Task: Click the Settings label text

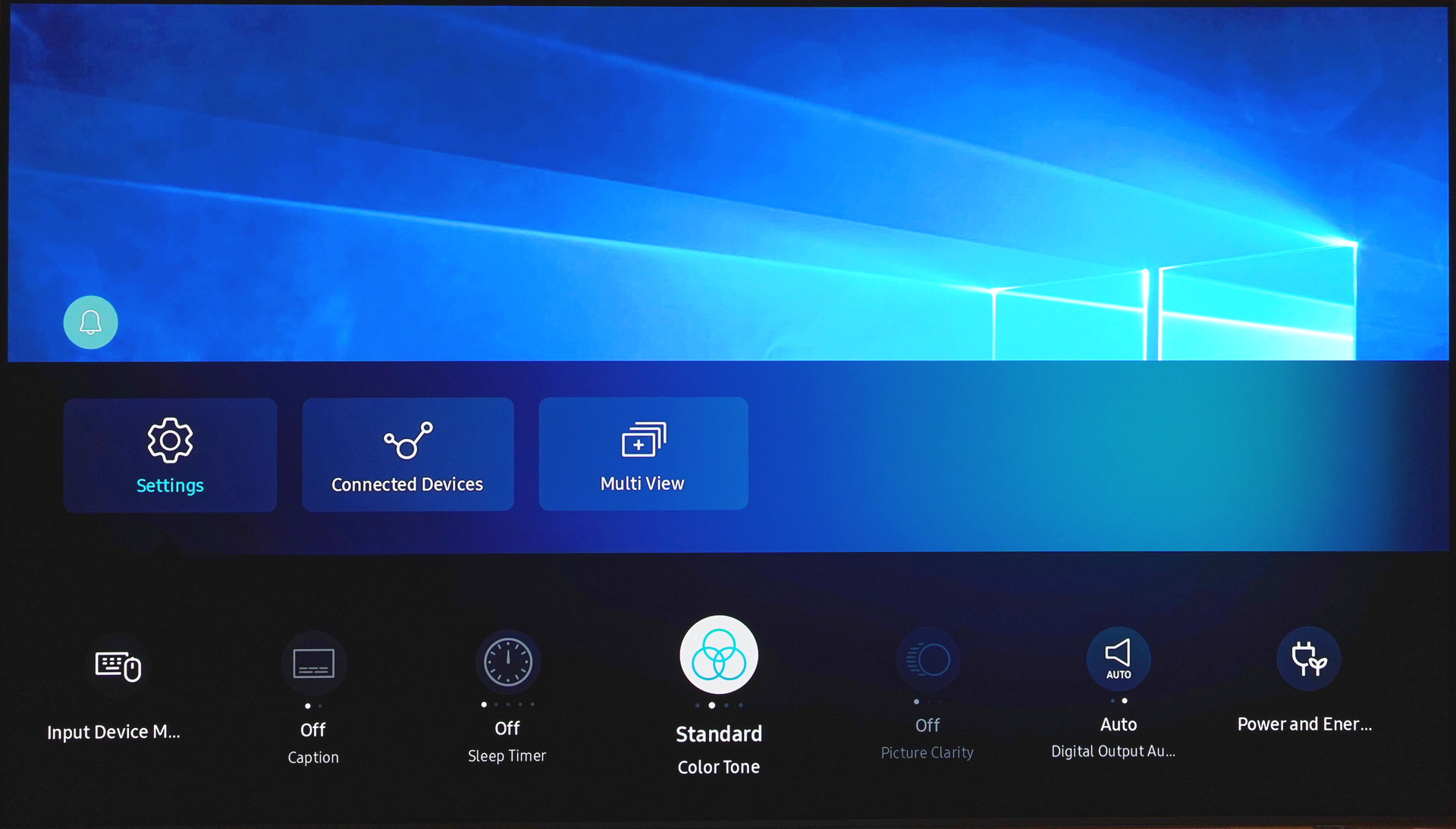Action: pos(170,485)
